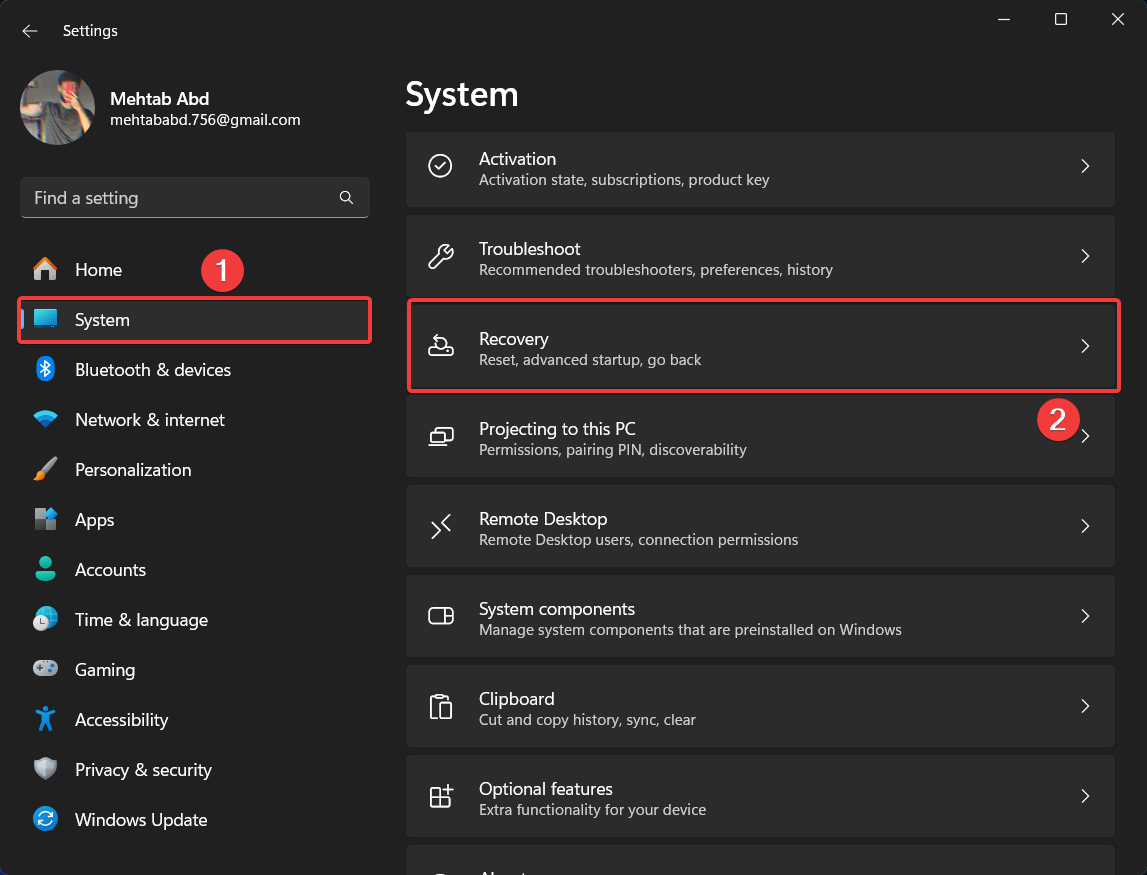Expand the Optional features chevron
Screen dimensions: 1147x875
pyautogui.click(x=1086, y=796)
